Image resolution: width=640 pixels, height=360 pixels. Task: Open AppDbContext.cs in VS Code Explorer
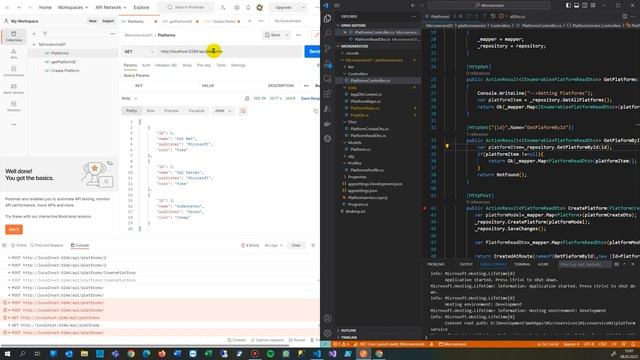click(366, 94)
